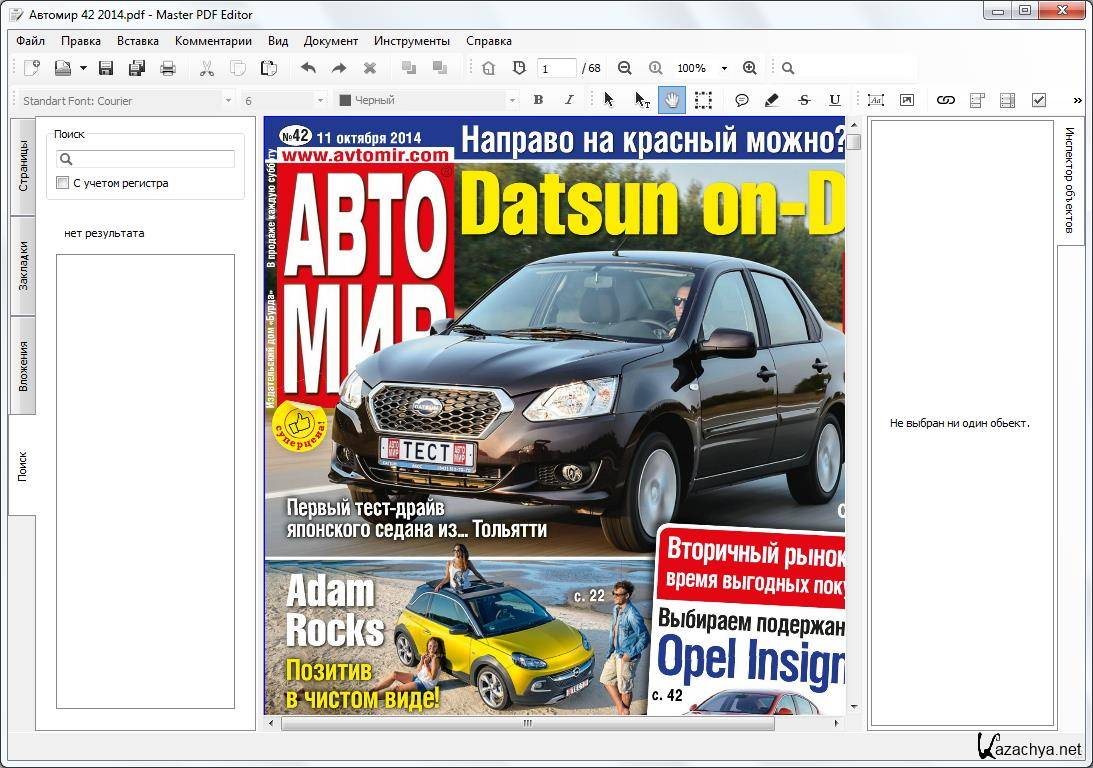
Task: Select the Highlight text marker tool
Action: click(771, 100)
